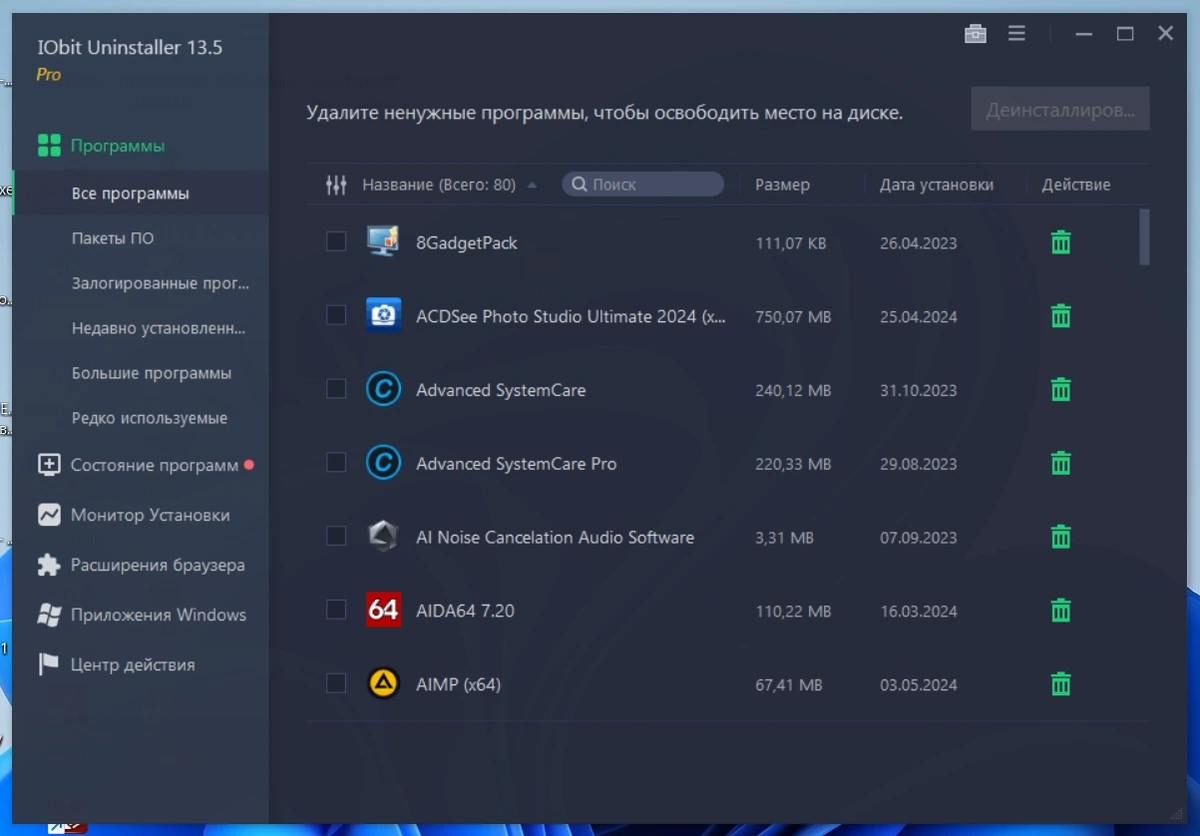This screenshot has width=1200, height=836.
Task: Click the magnifier icon in search box
Action: (x=579, y=184)
